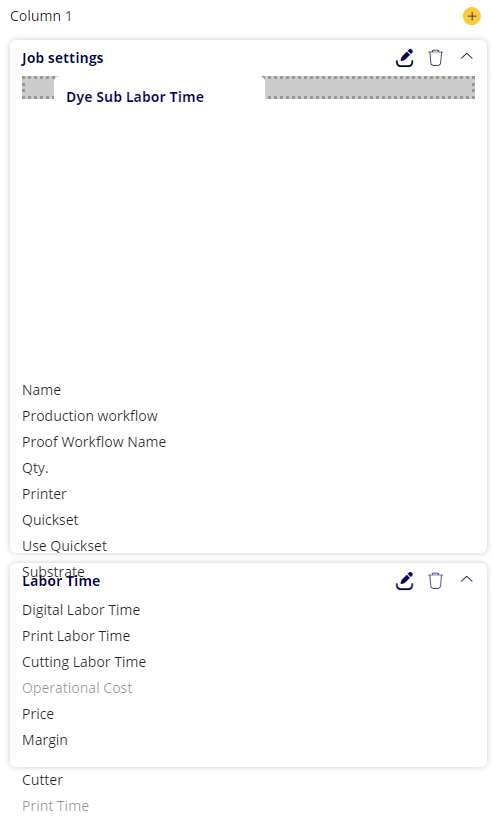Viewport: 493px width, 822px height.
Task: Collapse the Labor Time section
Action: pyautogui.click(x=466, y=579)
